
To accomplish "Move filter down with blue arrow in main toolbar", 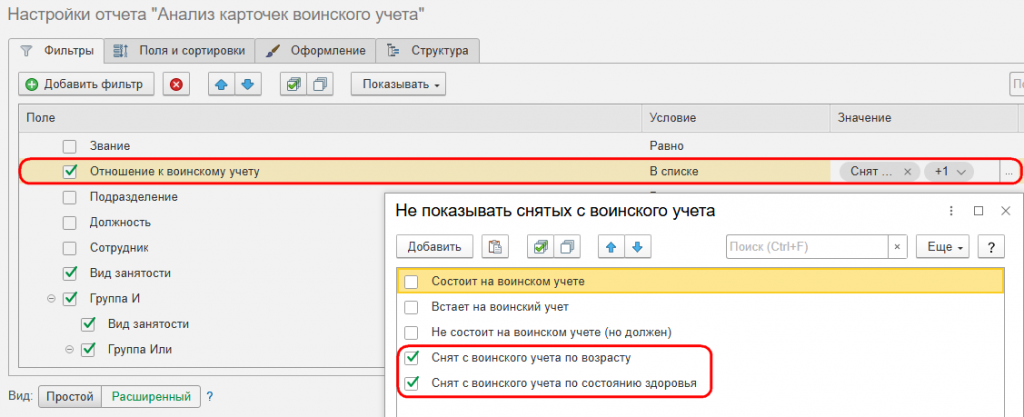I will click(x=248, y=84).
